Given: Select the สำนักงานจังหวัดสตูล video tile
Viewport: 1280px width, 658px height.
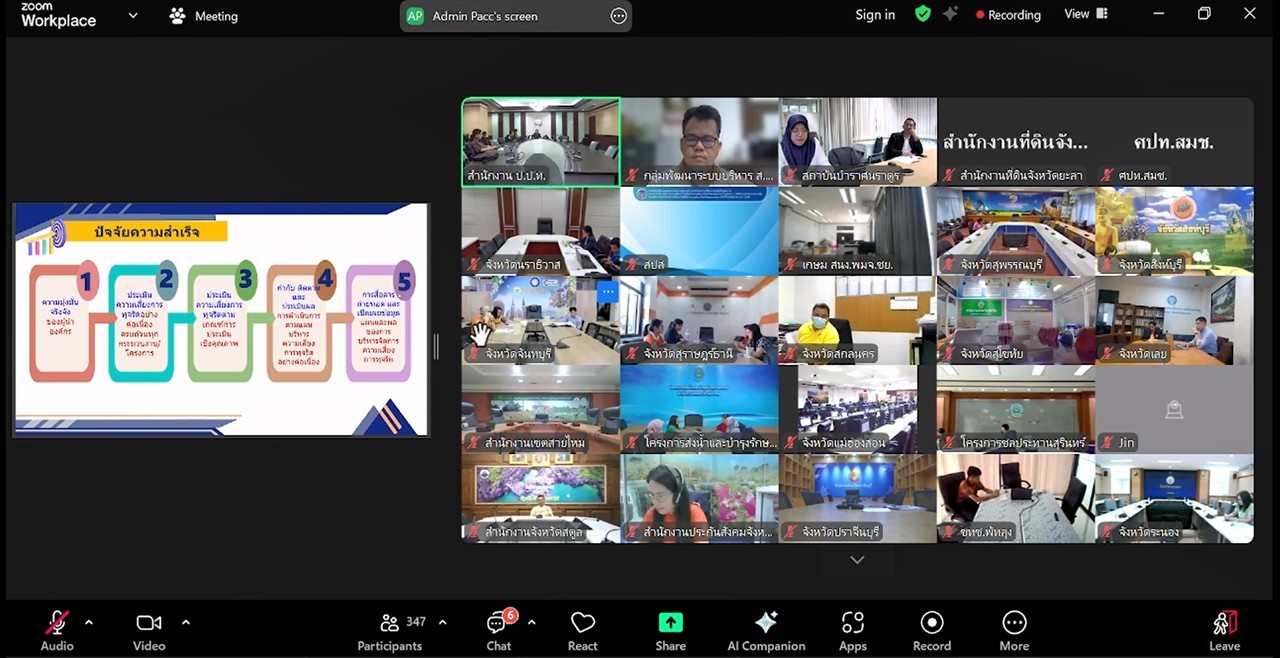Looking at the screenshot, I should pyautogui.click(x=541, y=498).
